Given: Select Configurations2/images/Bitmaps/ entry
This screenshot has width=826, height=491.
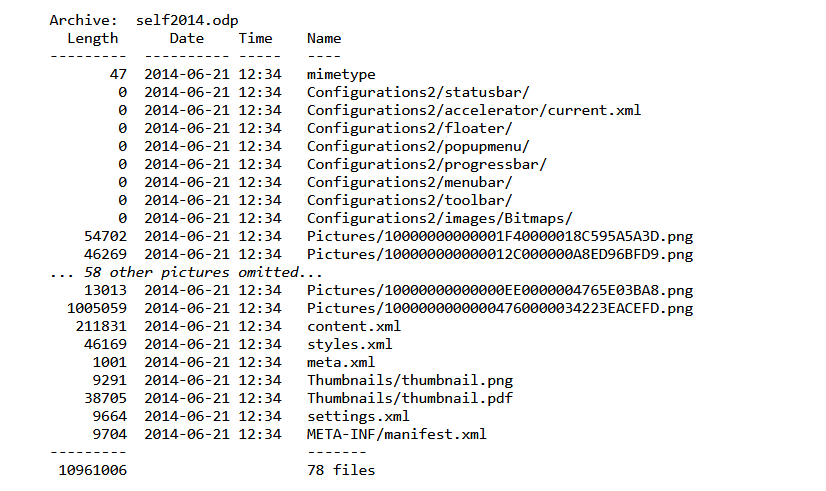Looking at the screenshot, I should (x=439, y=218).
